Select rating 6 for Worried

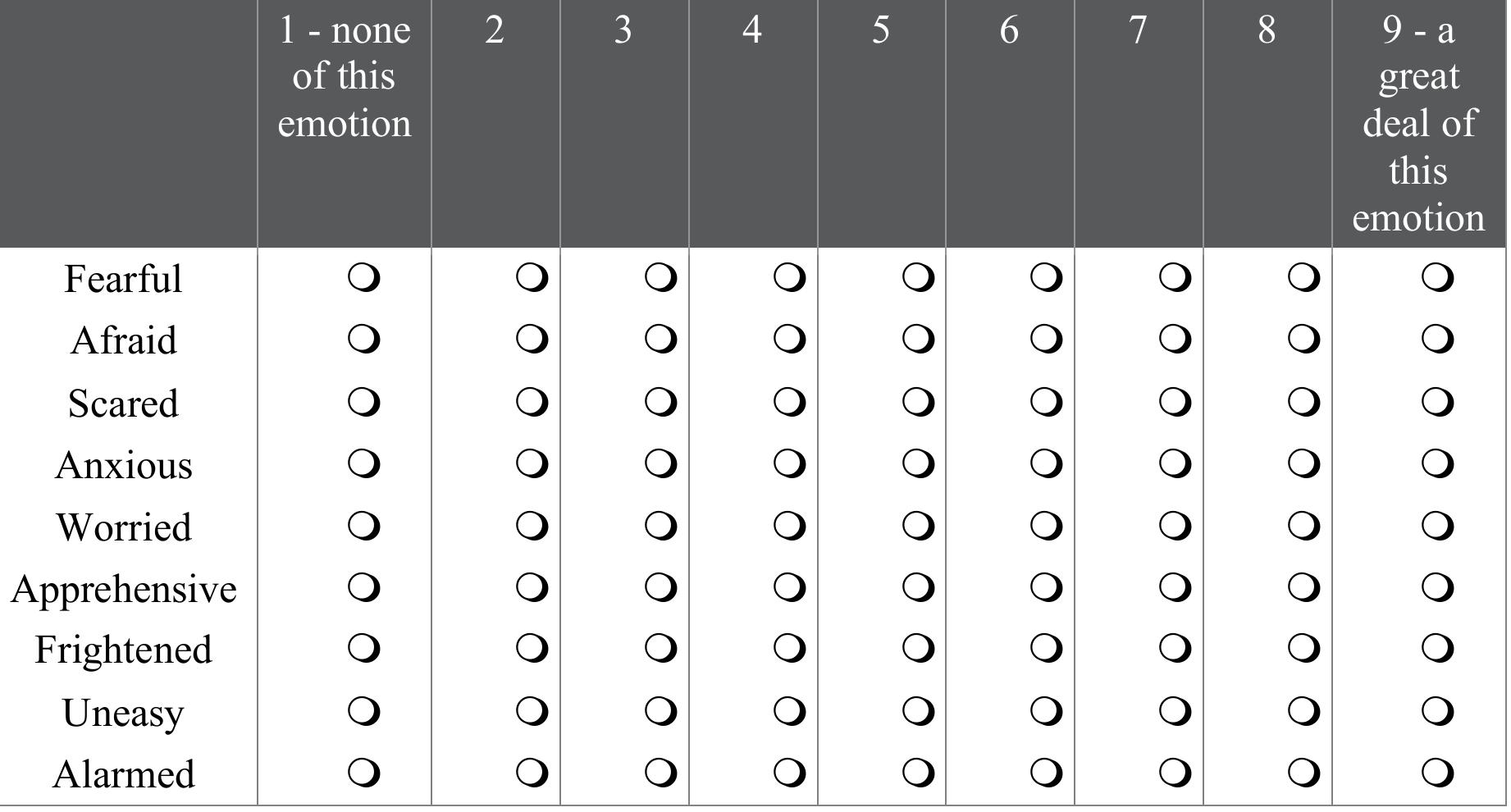point(1046,526)
